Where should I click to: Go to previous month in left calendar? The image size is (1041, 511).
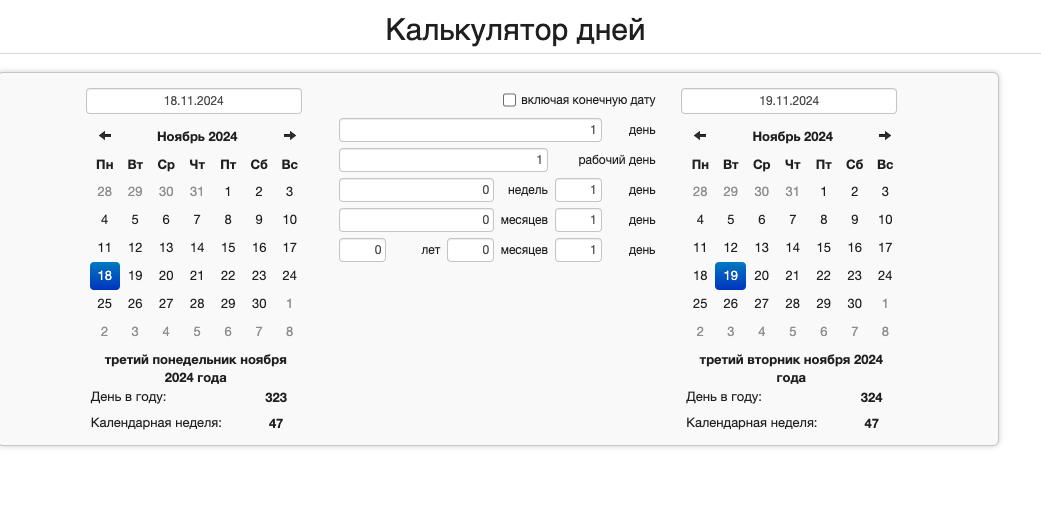(105, 136)
